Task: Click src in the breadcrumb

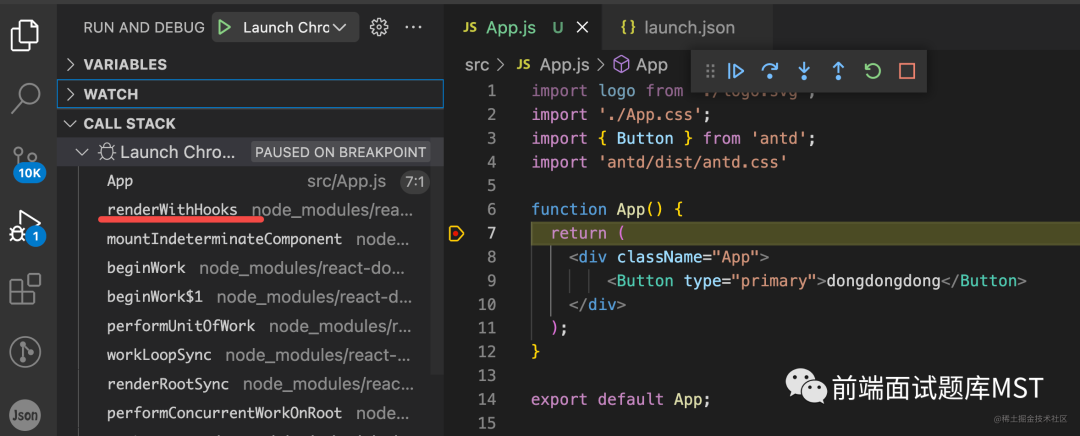Action: 477,65
